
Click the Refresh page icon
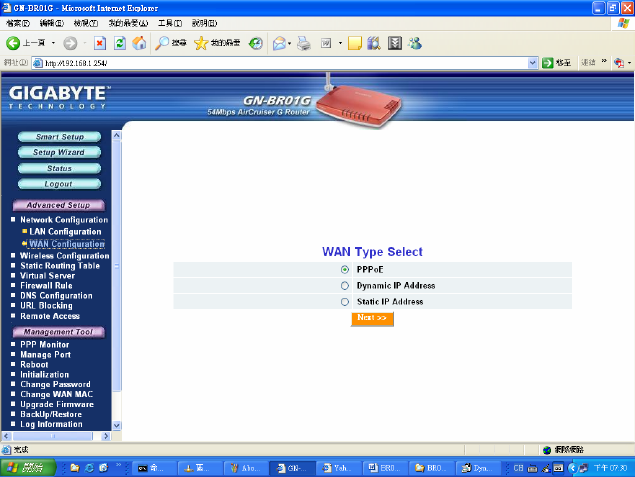(119, 43)
